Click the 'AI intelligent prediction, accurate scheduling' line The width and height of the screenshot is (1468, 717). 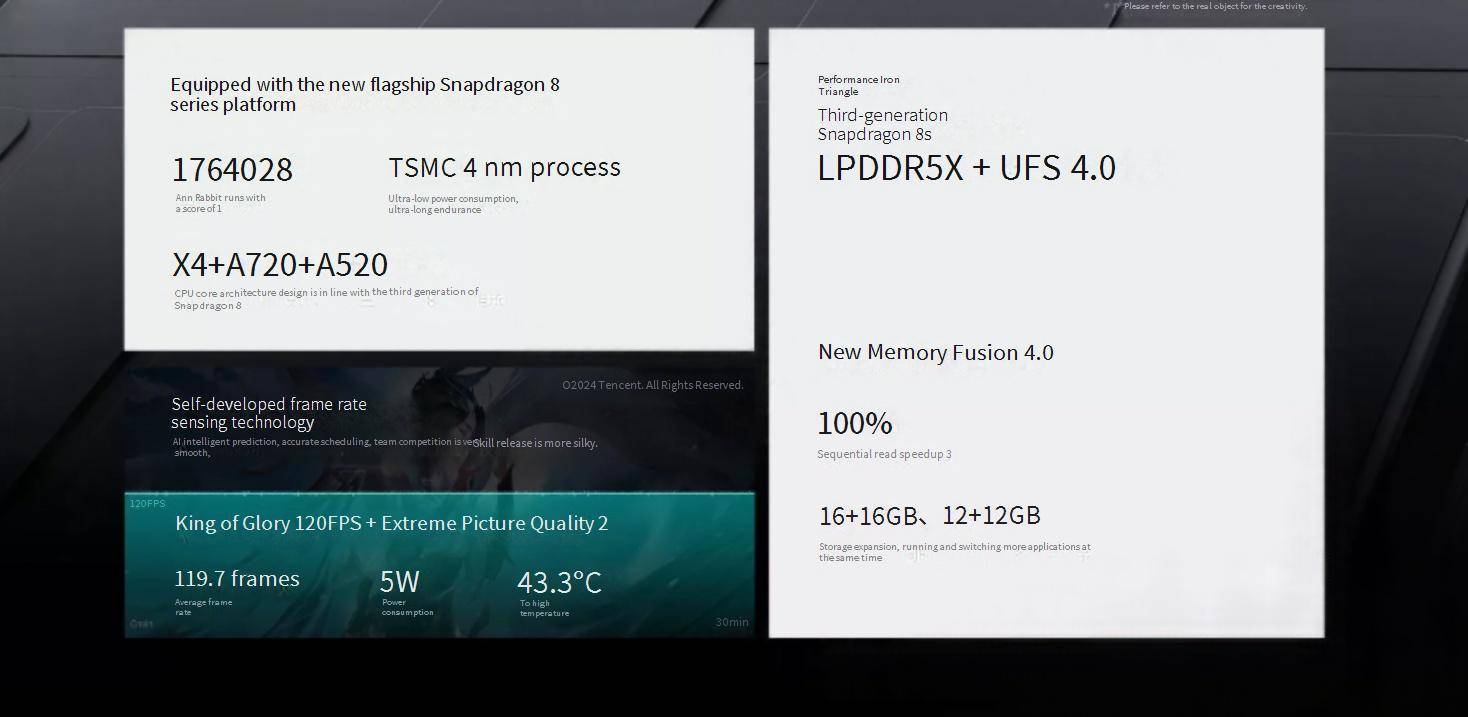(322, 447)
